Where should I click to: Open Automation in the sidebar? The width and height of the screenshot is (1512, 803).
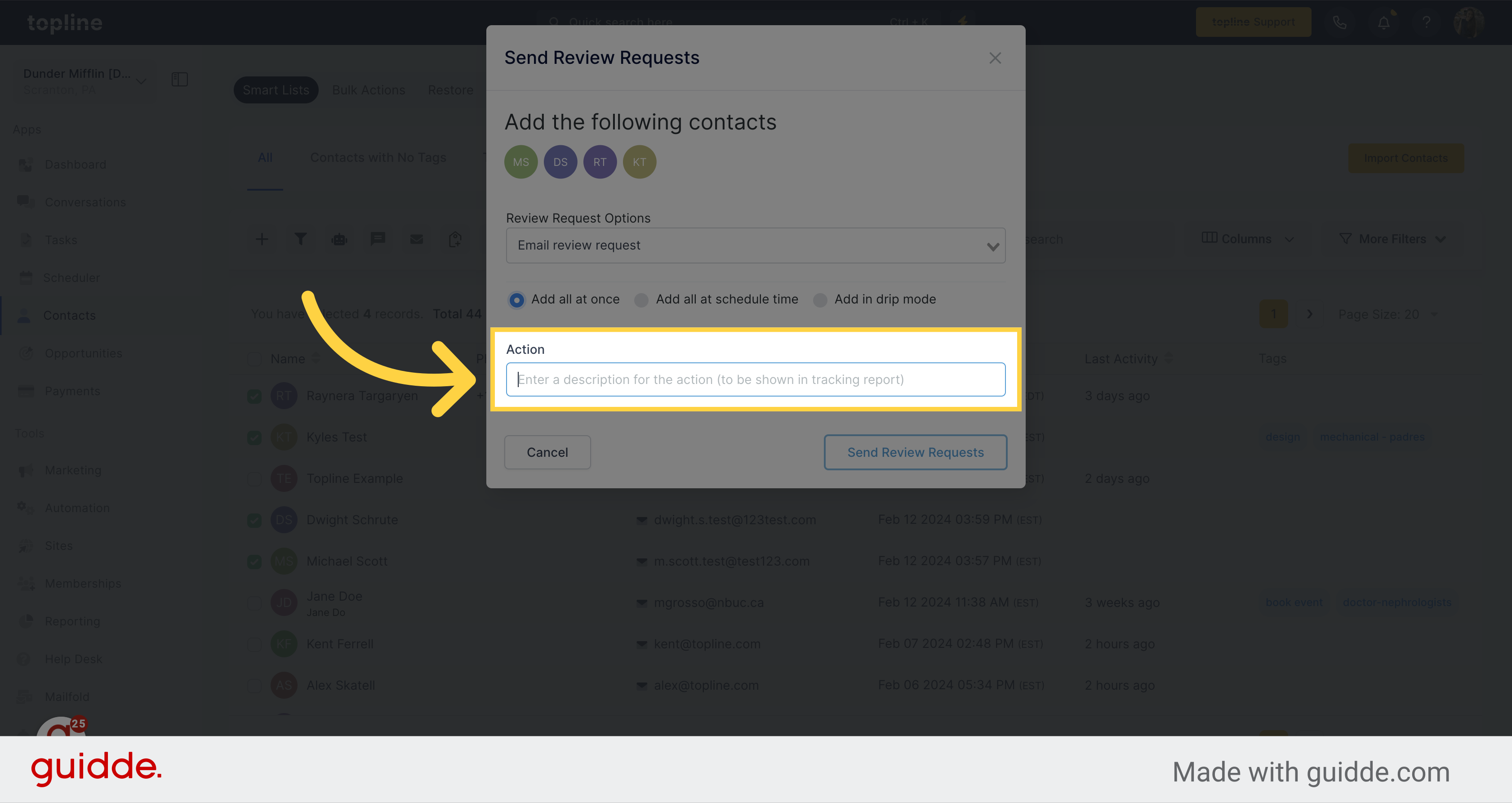(x=77, y=508)
